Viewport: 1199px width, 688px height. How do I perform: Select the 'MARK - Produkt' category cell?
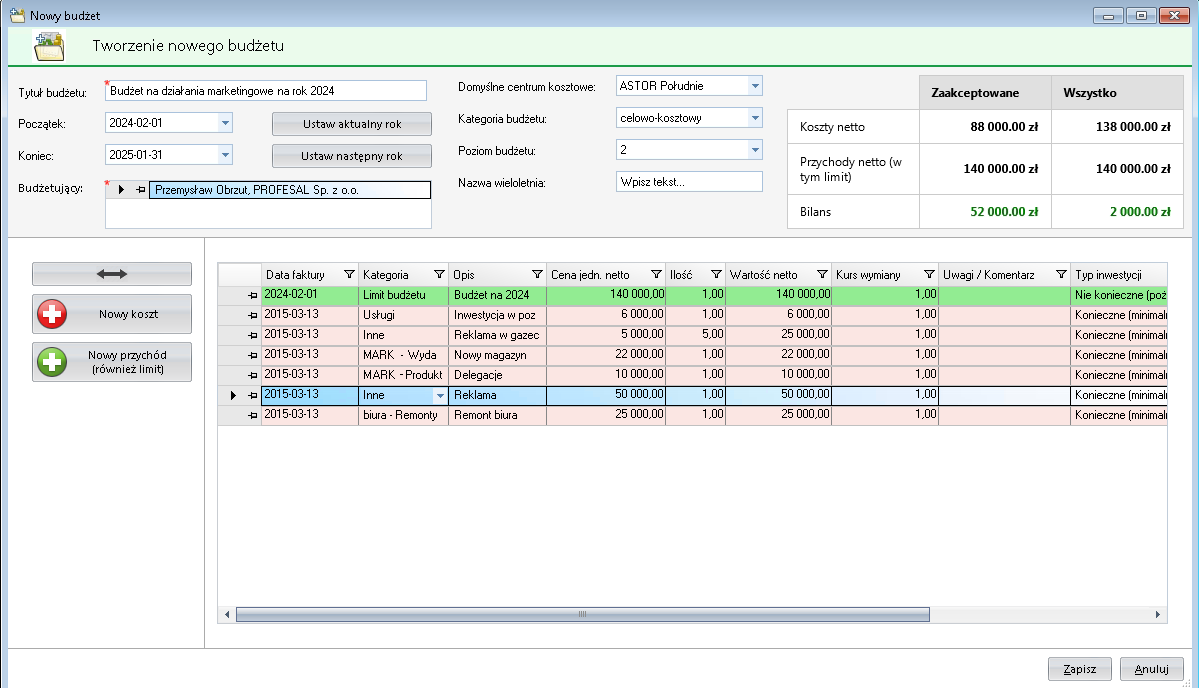pyautogui.click(x=403, y=375)
